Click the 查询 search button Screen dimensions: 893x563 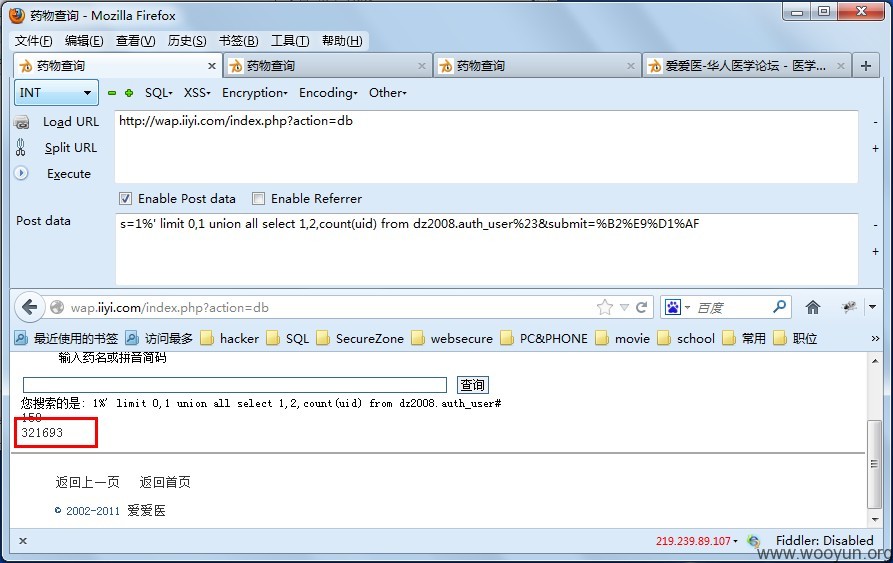(x=473, y=385)
